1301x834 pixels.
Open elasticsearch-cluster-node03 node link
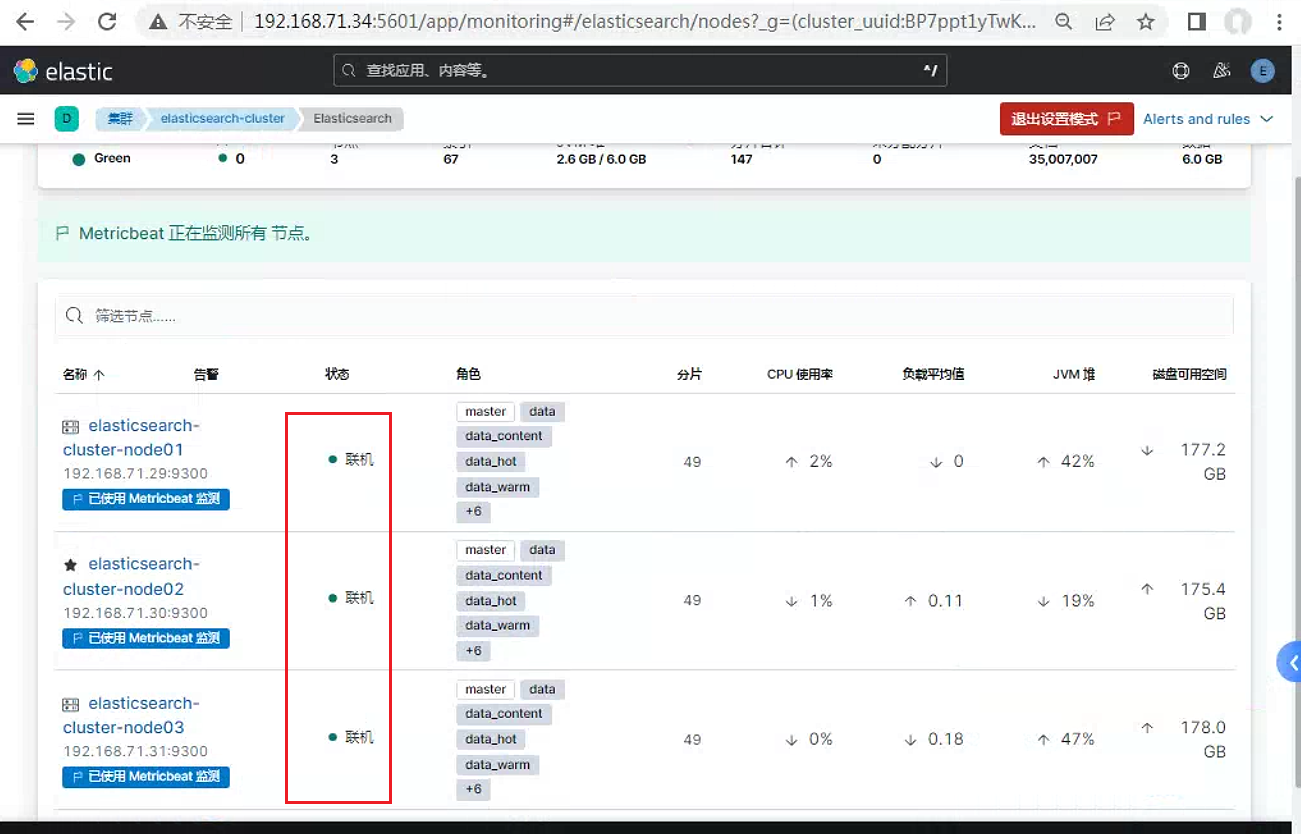coord(130,715)
